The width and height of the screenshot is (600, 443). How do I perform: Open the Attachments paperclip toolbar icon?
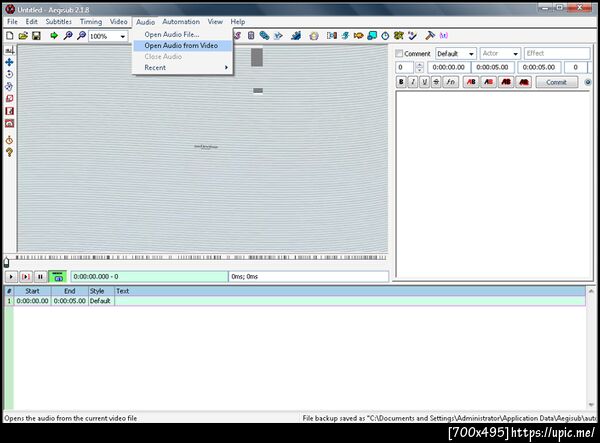click(264, 36)
